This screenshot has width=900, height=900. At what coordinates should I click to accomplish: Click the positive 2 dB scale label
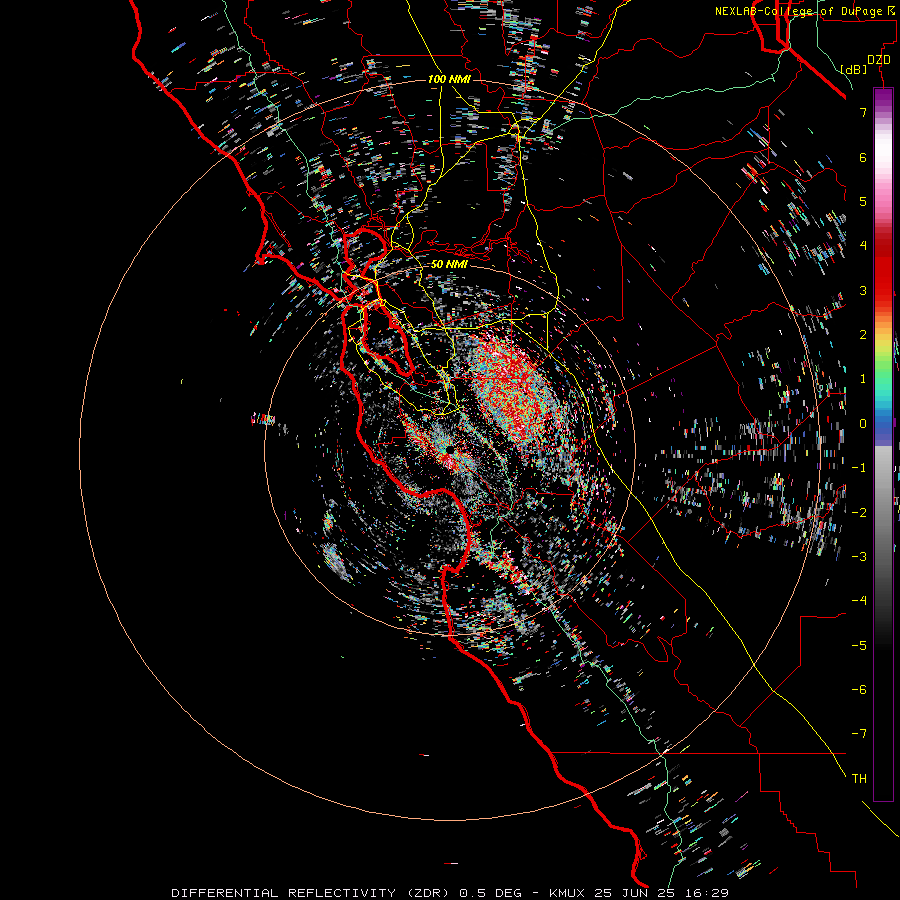tap(863, 335)
